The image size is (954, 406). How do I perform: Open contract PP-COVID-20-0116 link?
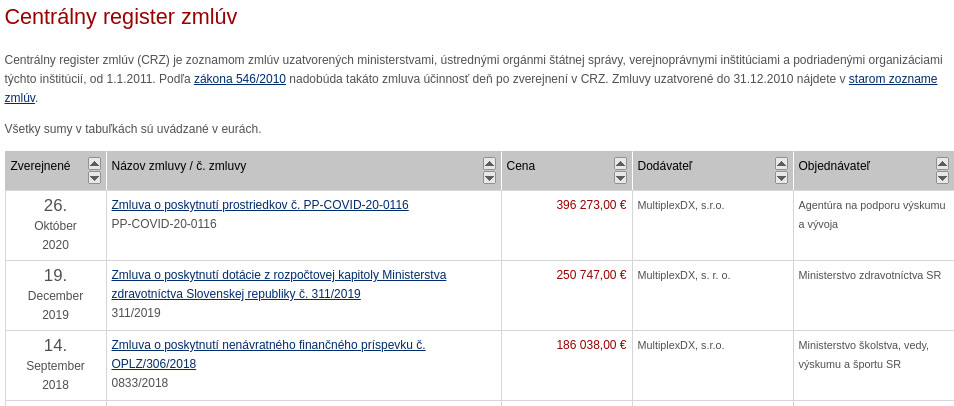click(x=260, y=205)
